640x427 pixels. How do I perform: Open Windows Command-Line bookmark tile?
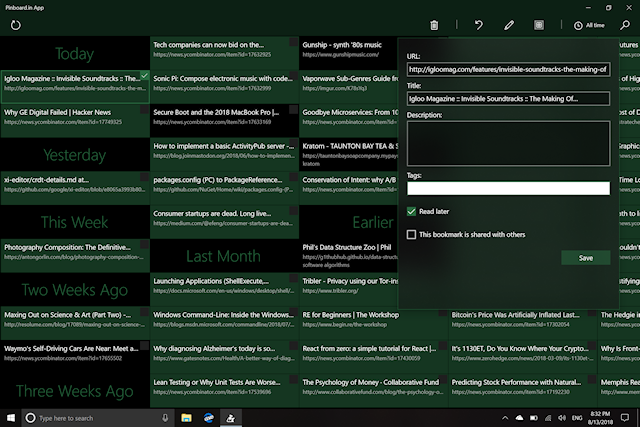pyautogui.click(x=224, y=323)
